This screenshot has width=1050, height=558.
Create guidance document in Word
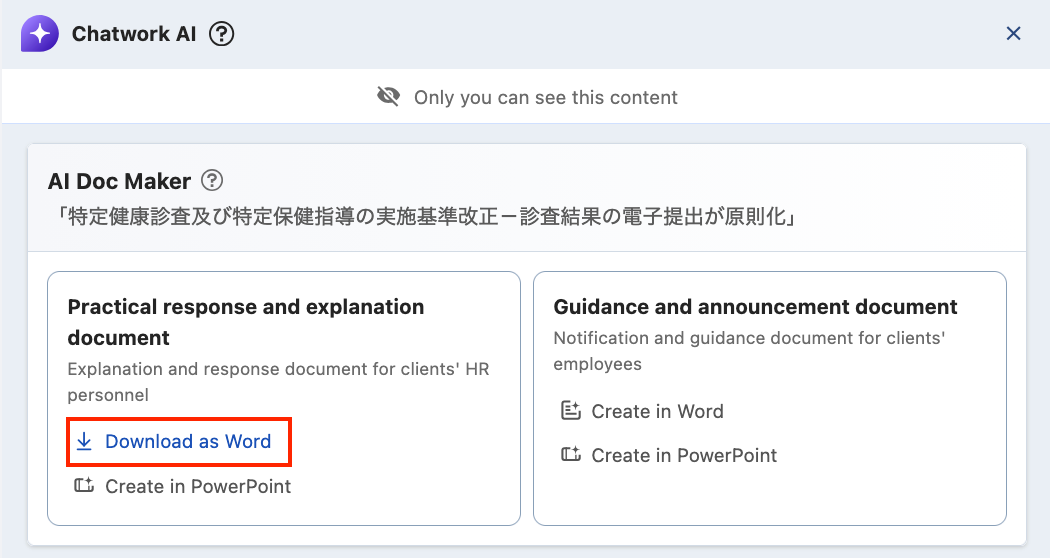tap(642, 411)
